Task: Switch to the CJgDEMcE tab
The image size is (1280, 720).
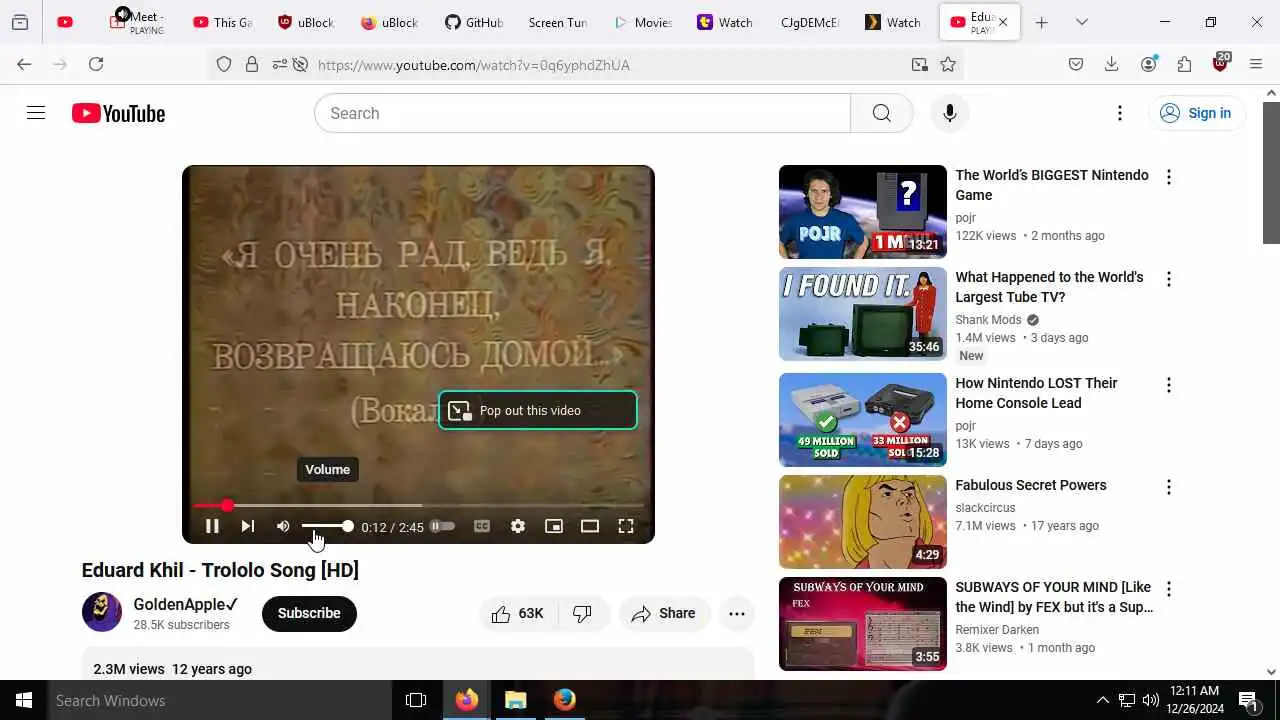Action: 810,22
